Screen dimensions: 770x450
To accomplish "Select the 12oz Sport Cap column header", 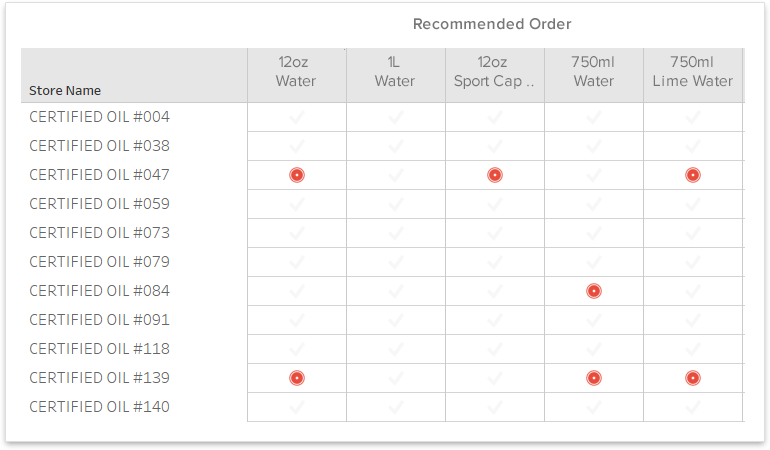I will coord(495,71).
